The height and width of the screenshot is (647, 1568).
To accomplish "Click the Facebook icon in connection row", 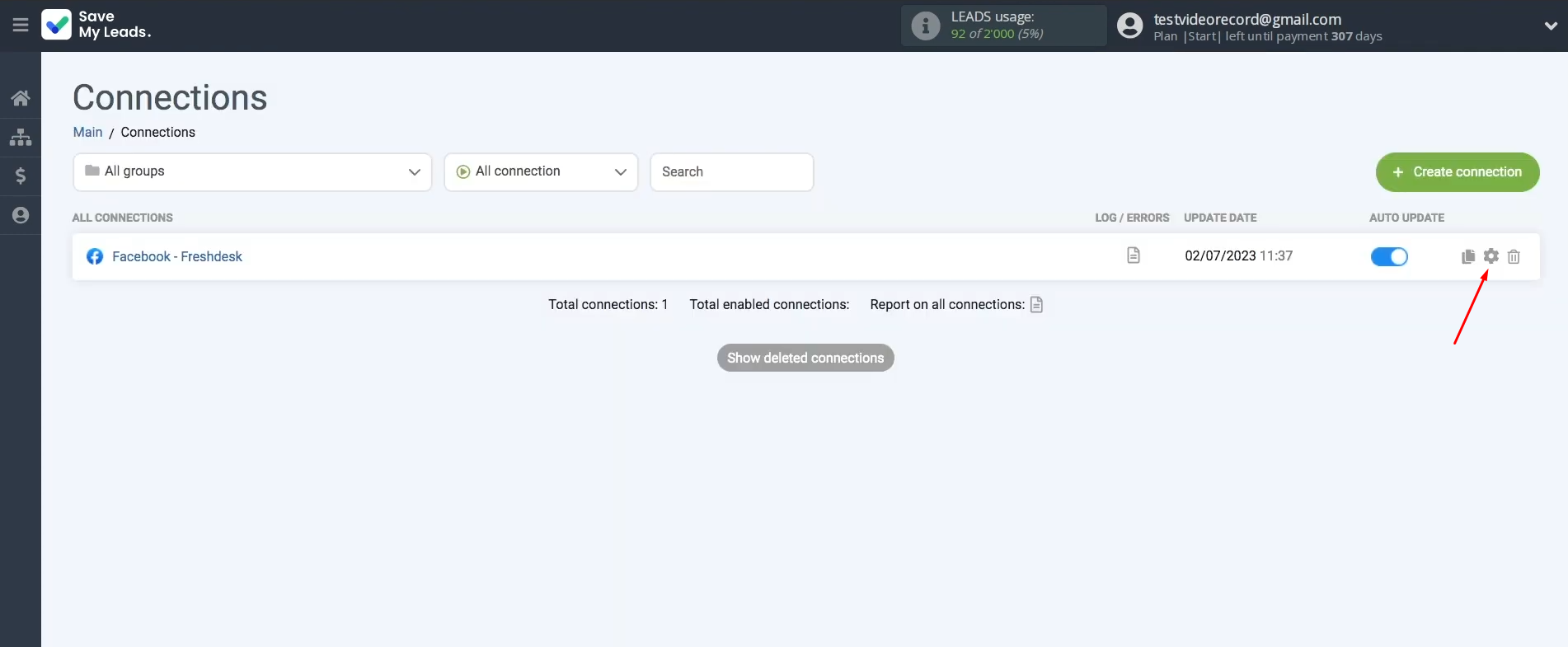I will click(x=95, y=256).
